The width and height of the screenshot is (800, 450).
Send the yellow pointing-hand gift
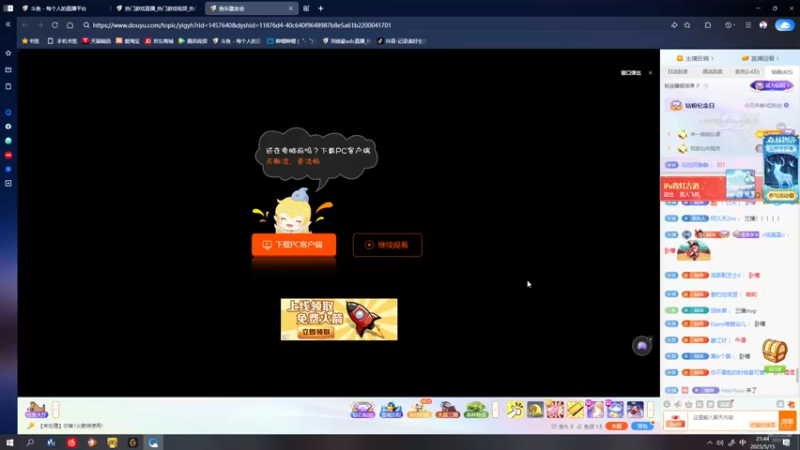515,409
